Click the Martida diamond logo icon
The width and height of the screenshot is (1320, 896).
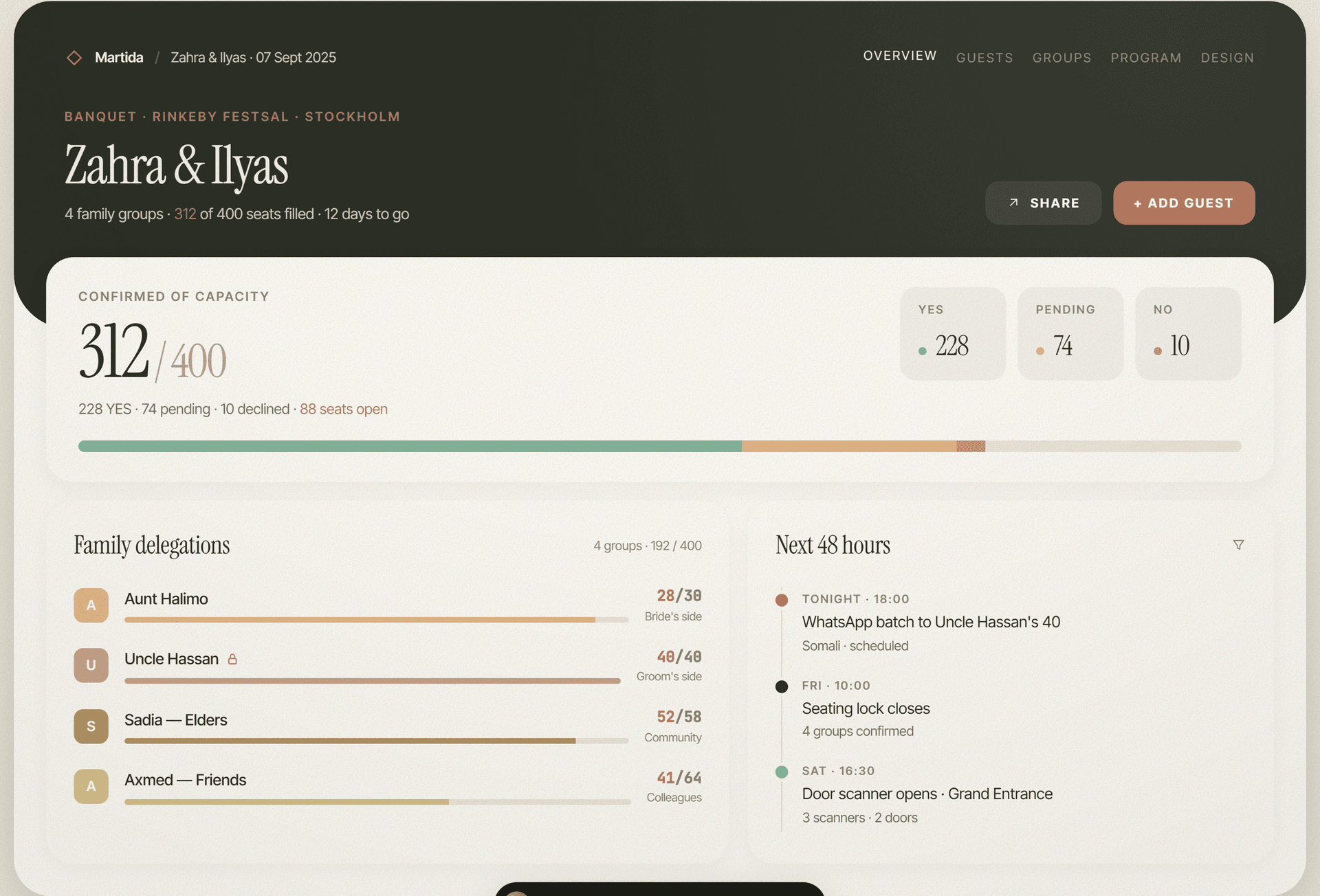pyautogui.click(x=74, y=58)
